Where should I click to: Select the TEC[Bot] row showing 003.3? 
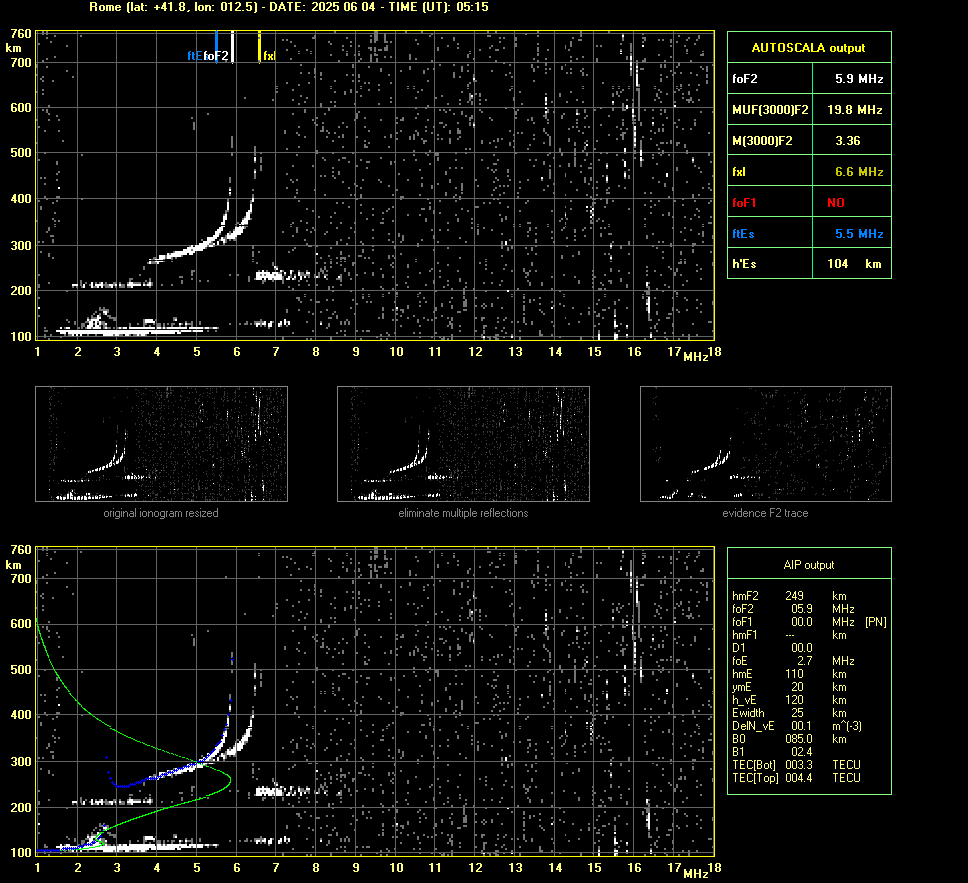click(796, 764)
